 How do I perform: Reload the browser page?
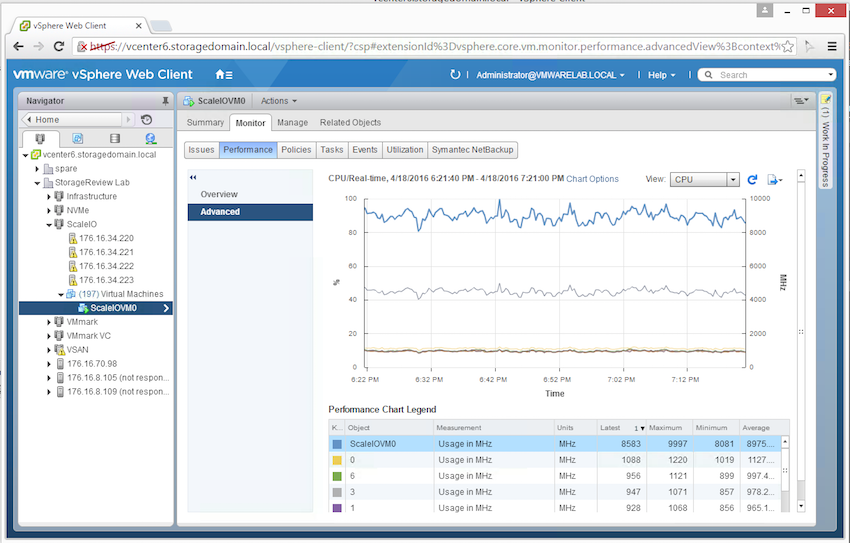(59, 47)
